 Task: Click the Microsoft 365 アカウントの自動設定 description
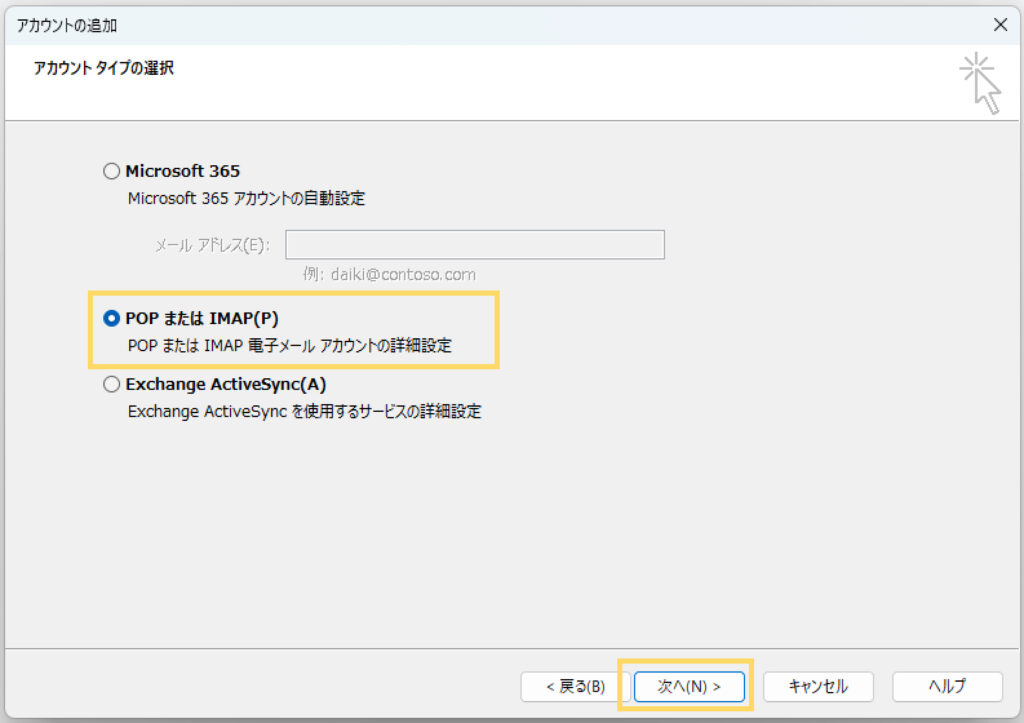[246, 198]
